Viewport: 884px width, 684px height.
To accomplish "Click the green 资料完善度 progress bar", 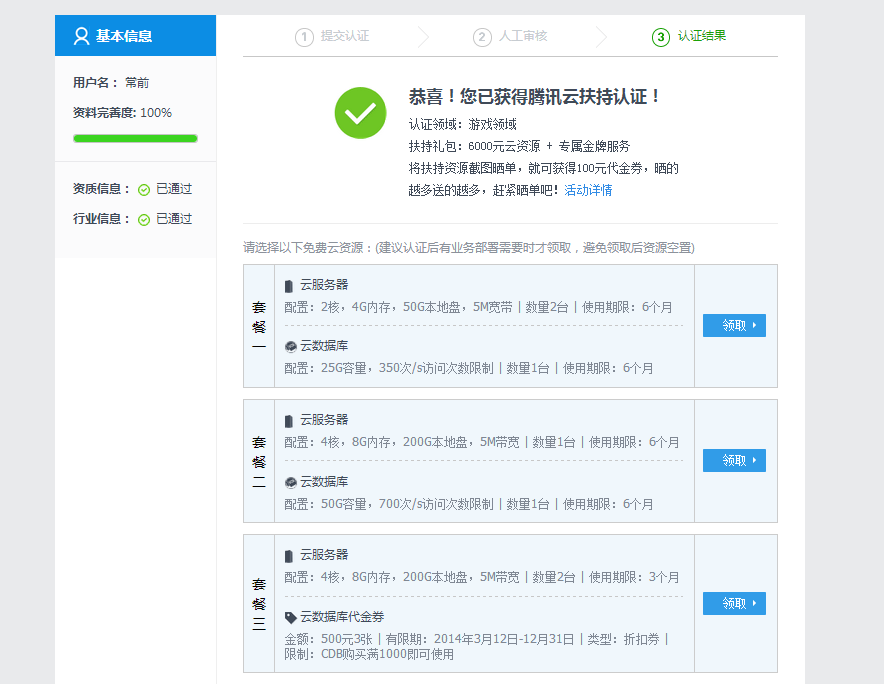I will 135,139.
